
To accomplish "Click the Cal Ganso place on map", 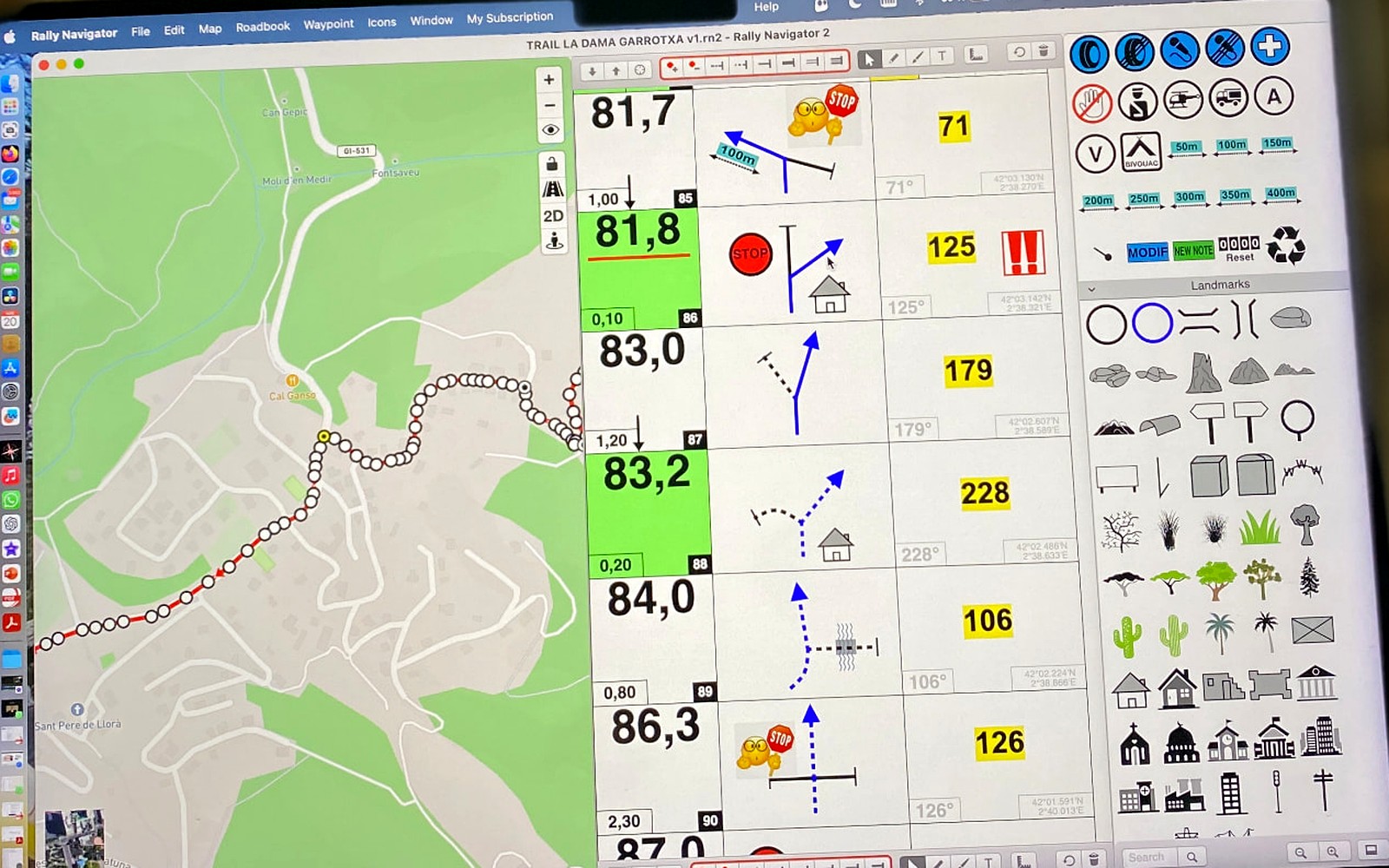I will click(x=292, y=389).
